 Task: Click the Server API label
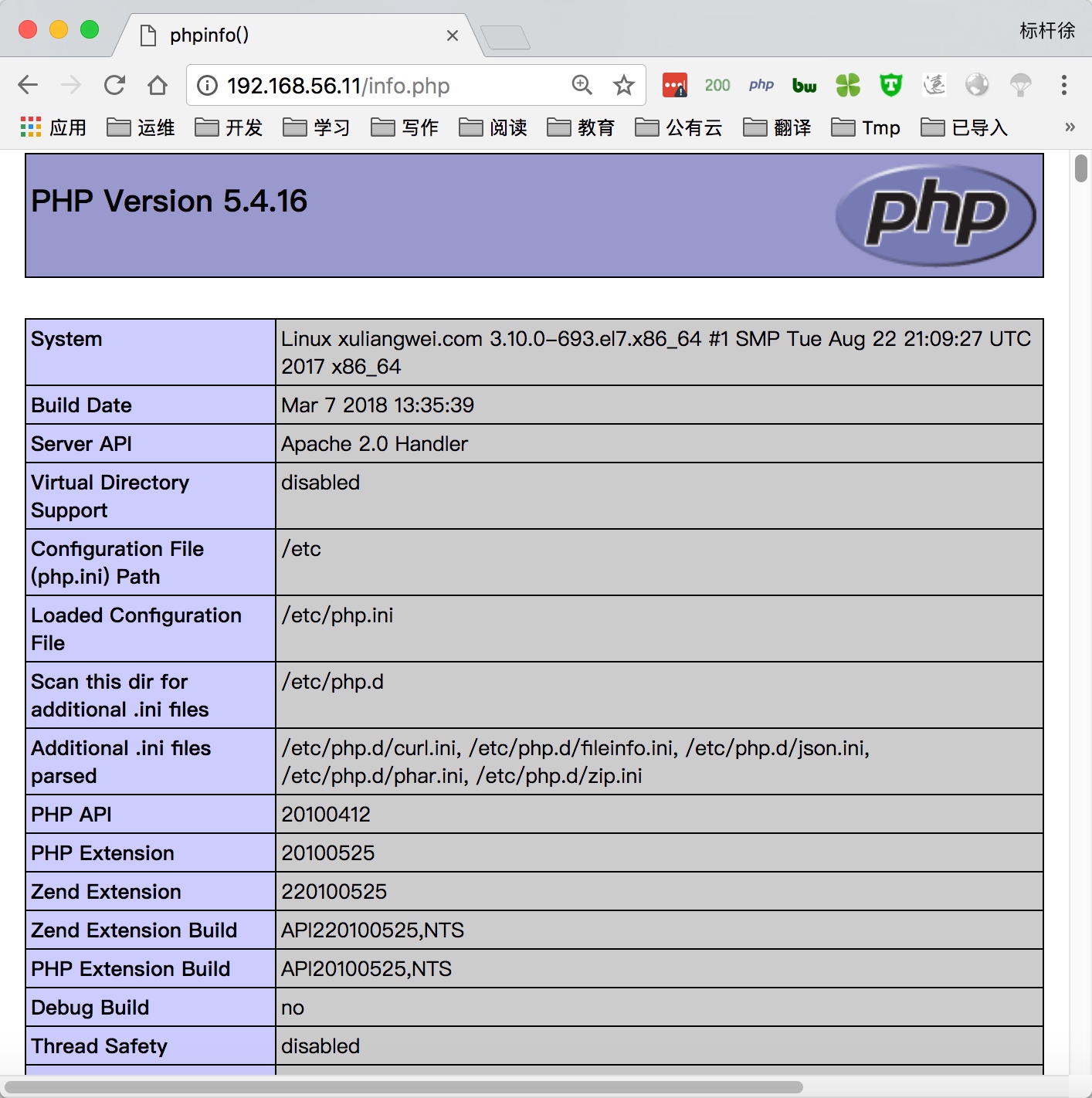tap(81, 444)
